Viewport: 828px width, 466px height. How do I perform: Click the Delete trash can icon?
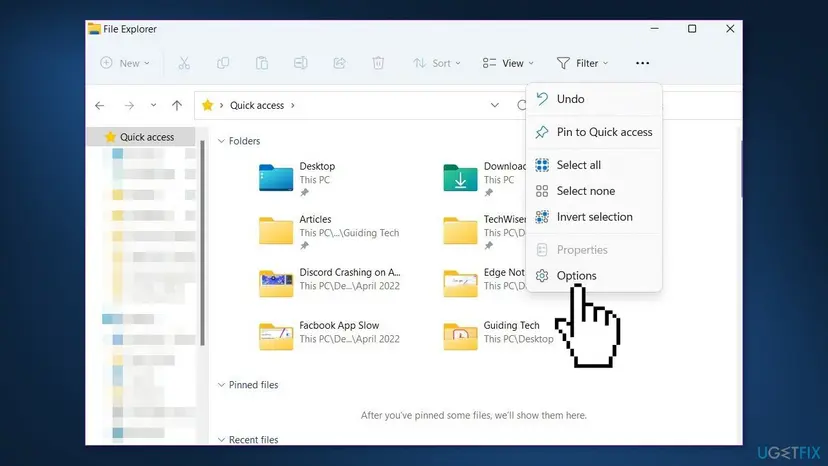378,63
